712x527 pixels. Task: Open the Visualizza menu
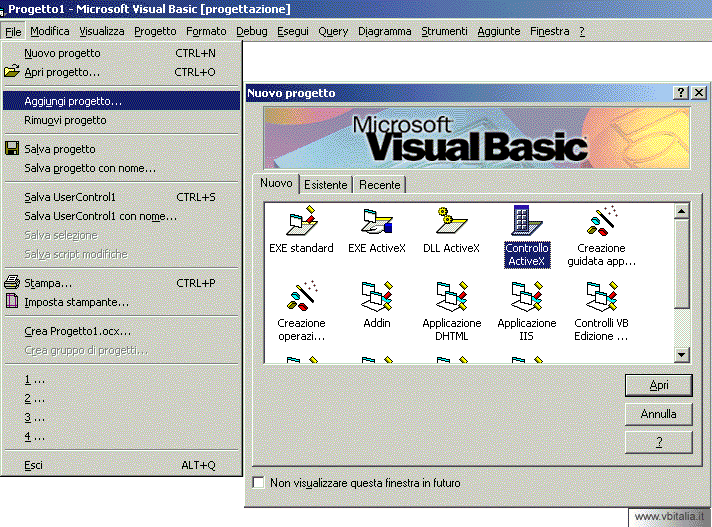(x=102, y=31)
